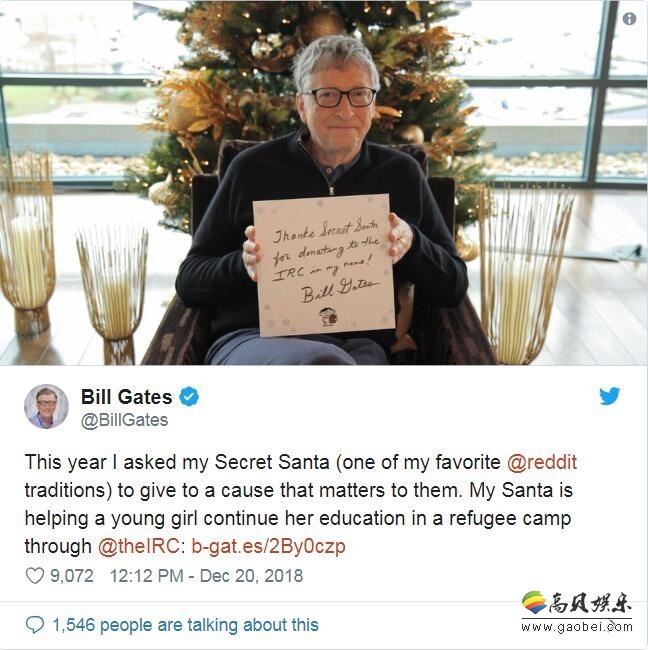This screenshot has height=650, width=648.
Task: Click the heart like icon
Action: pyautogui.click(x=34, y=576)
